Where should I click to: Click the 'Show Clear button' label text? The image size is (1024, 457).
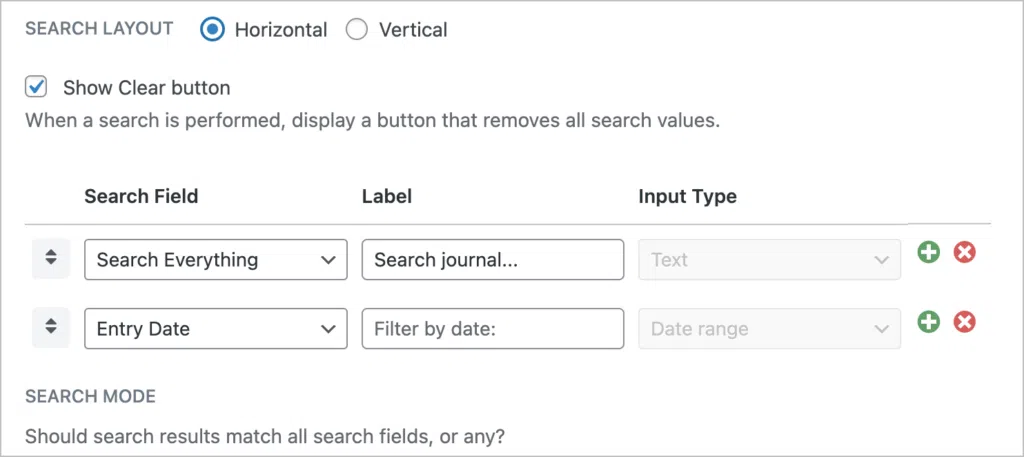(146, 87)
